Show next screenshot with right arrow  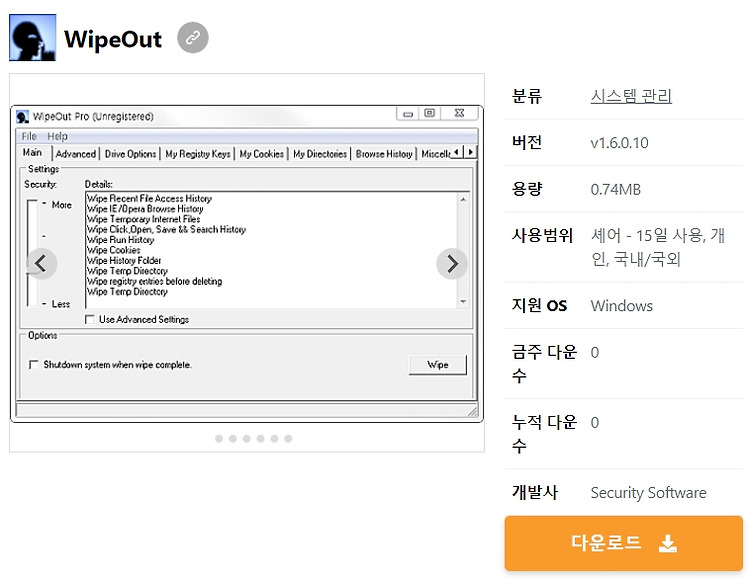point(452,264)
